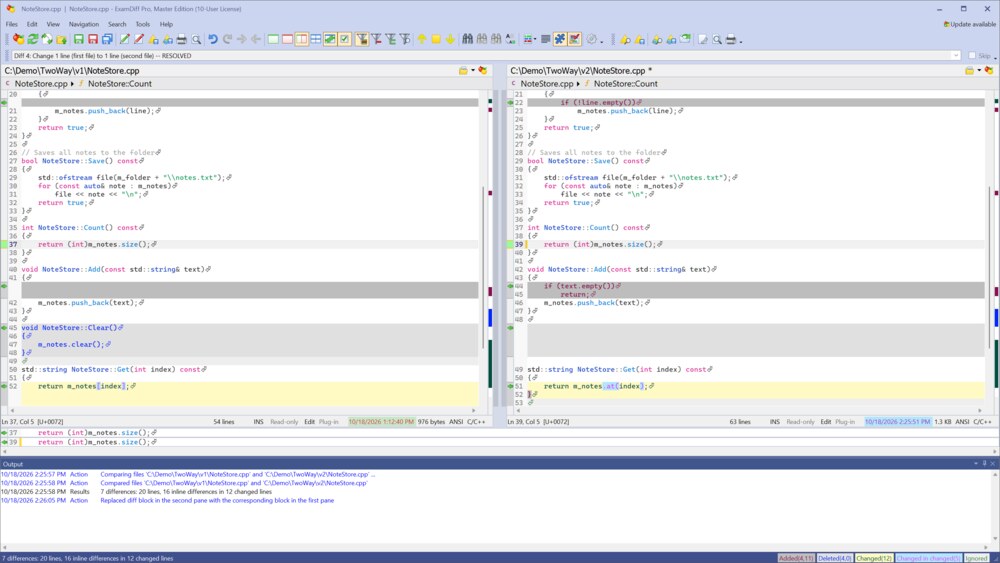Click the left pane breadcrumb arrow after NoteStore.cpp

tap(72, 84)
